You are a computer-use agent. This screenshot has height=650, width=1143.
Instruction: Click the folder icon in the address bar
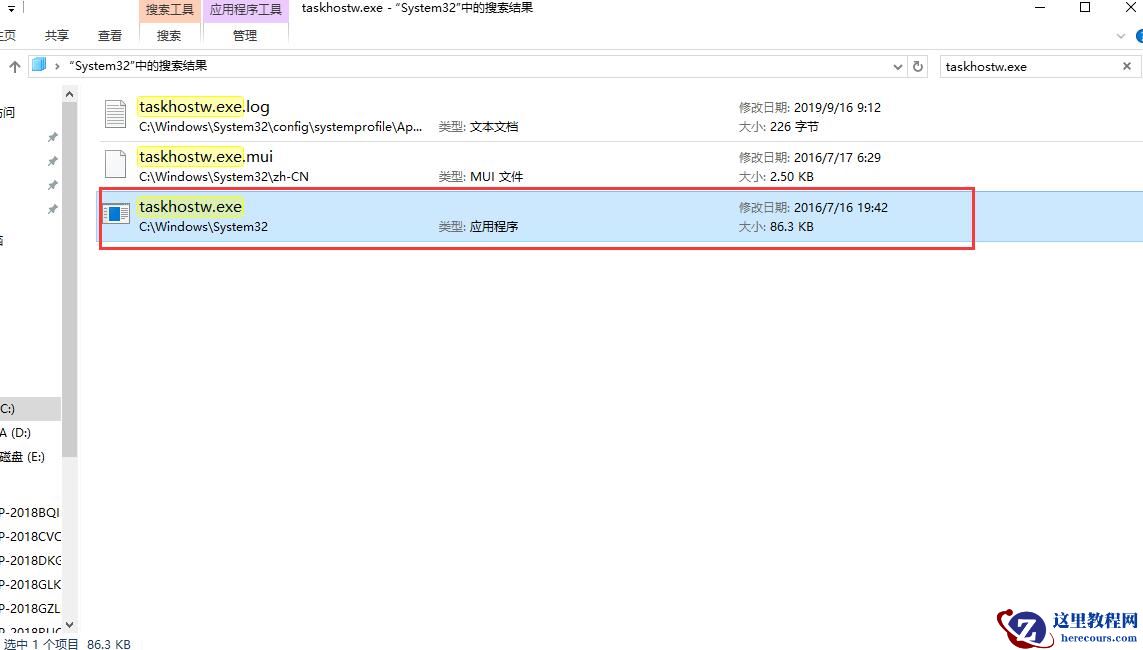coord(37,64)
